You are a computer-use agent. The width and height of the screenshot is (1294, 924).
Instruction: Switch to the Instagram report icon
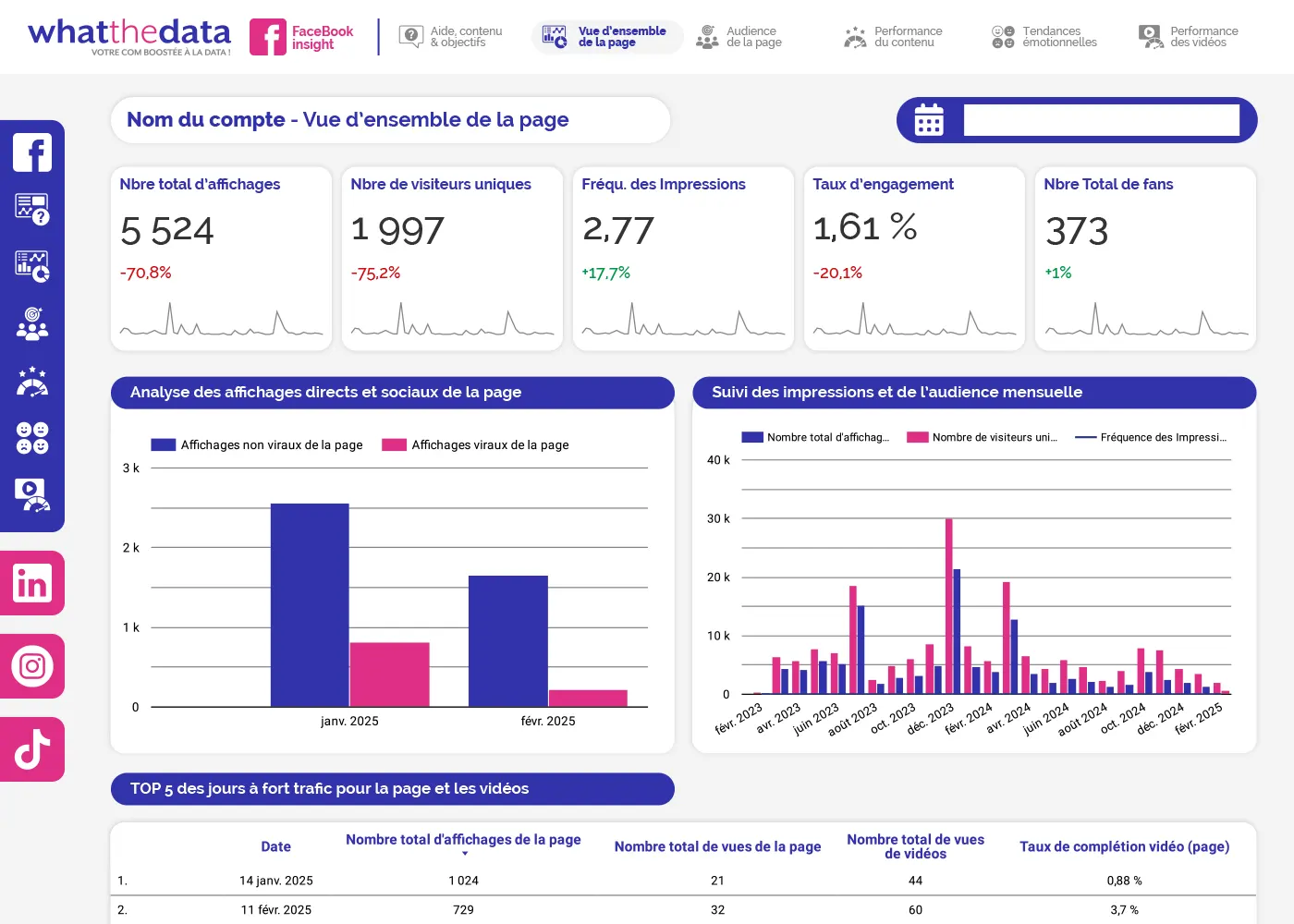(x=32, y=666)
